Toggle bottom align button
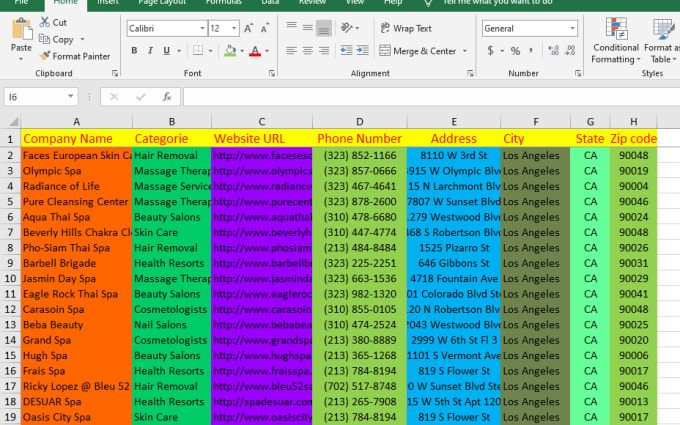The height and width of the screenshot is (425, 680). point(324,28)
